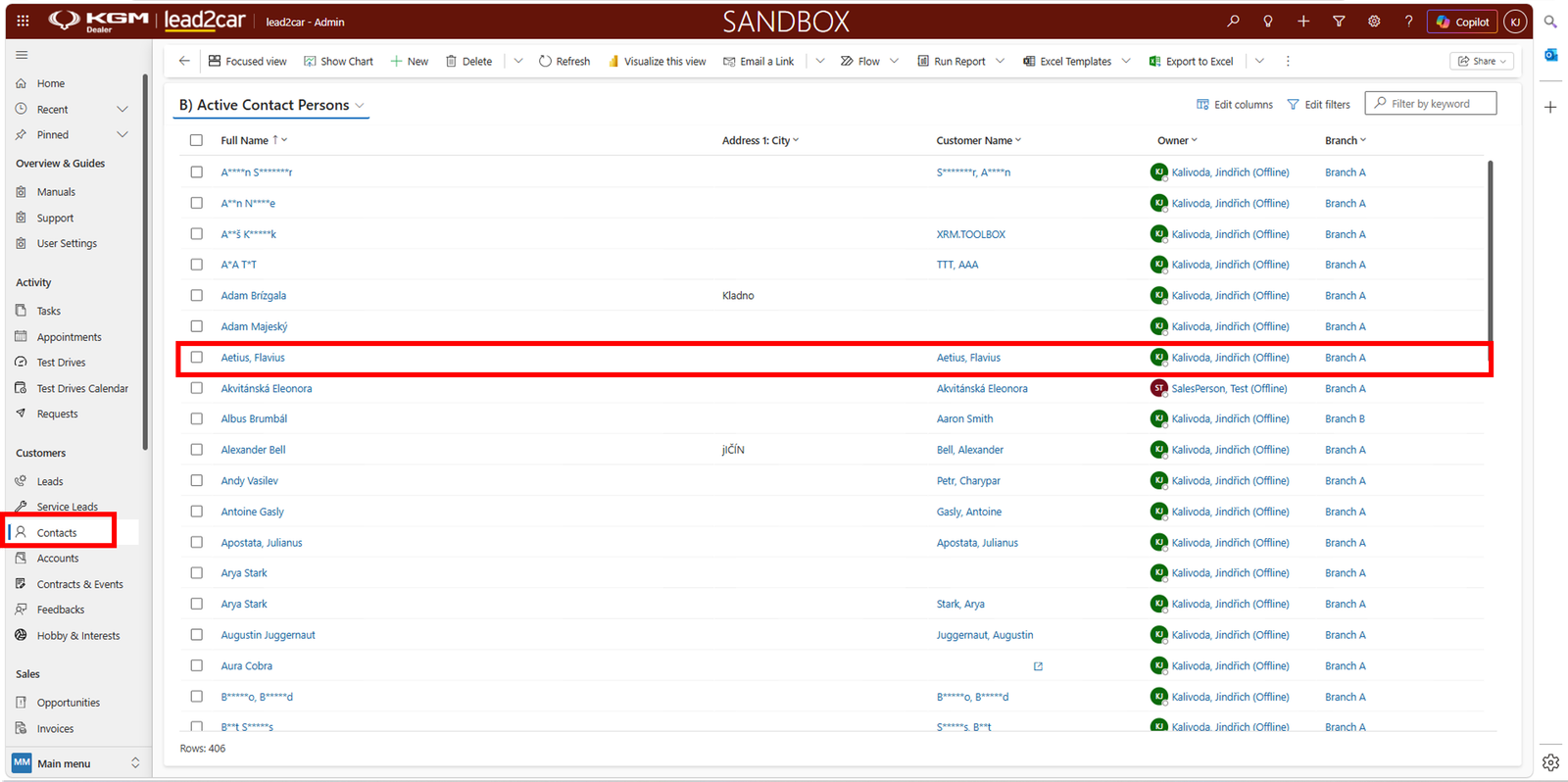Open the Akvitánská Eleonora contact link
Screen dimensions: 1568x782
click(x=267, y=388)
